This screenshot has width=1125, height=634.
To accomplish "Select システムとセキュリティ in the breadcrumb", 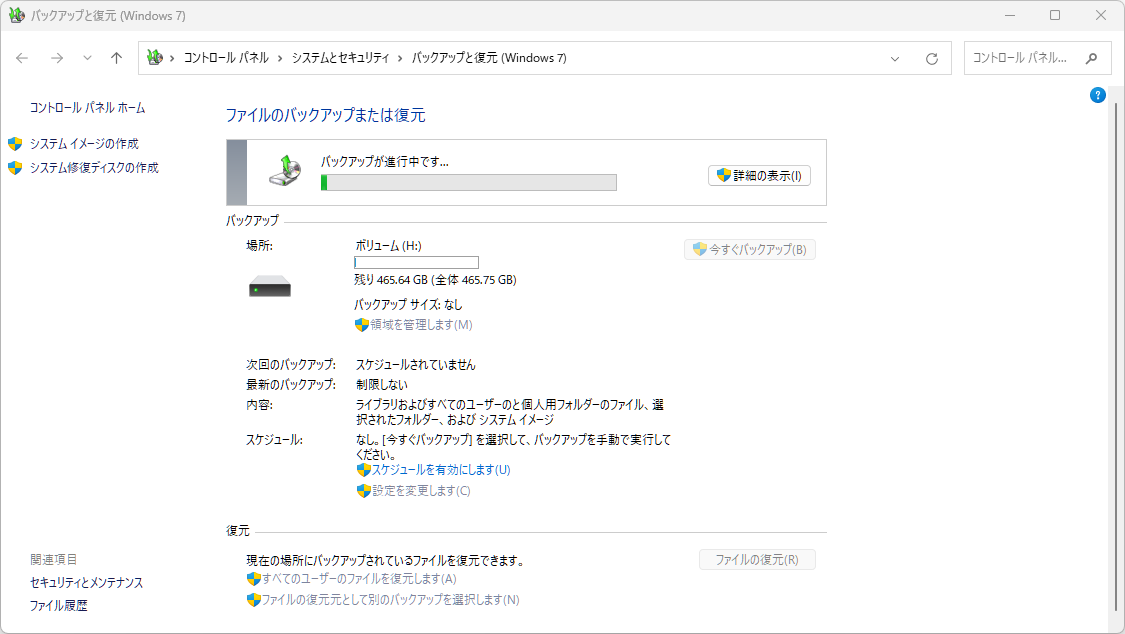I will tap(340, 58).
